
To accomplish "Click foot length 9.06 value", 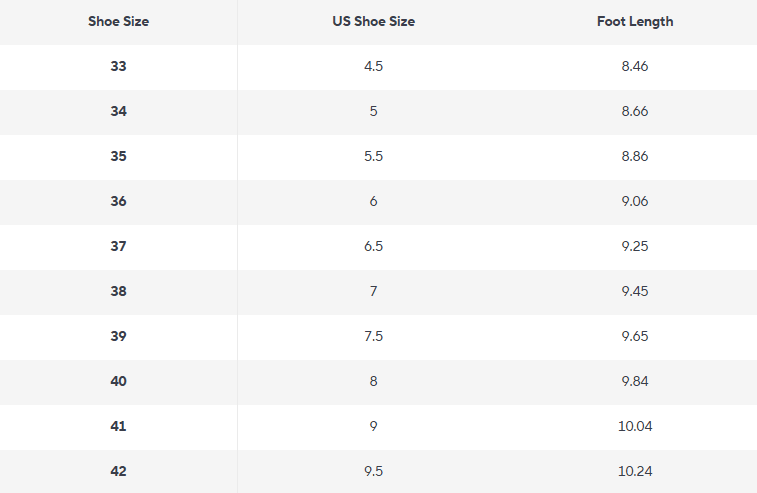I will (x=635, y=201).
